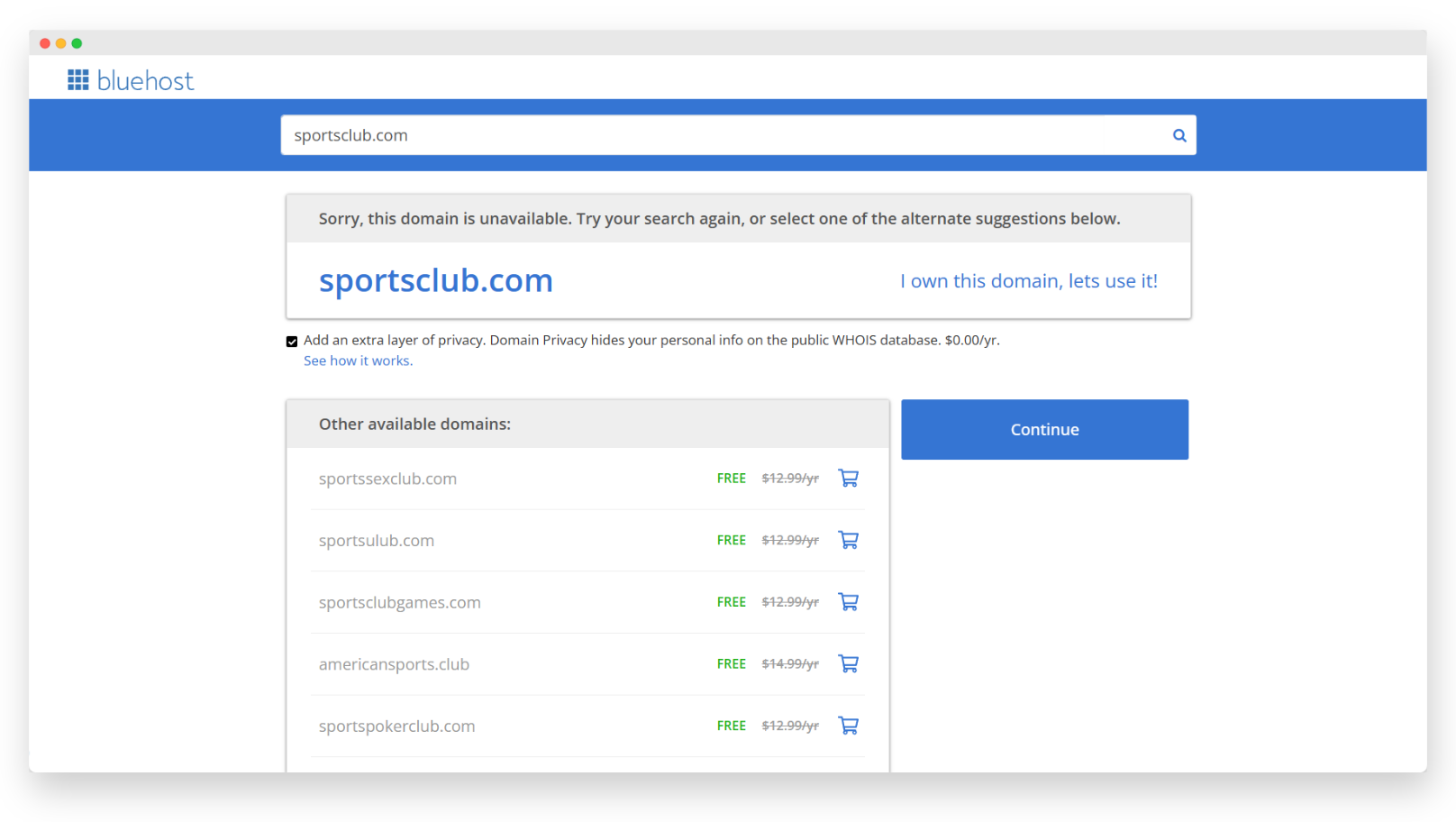Image resolution: width=1456 pixels, height=822 pixels.
Task: Select the americansports.club domain name
Action: pyautogui.click(x=394, y=664)
